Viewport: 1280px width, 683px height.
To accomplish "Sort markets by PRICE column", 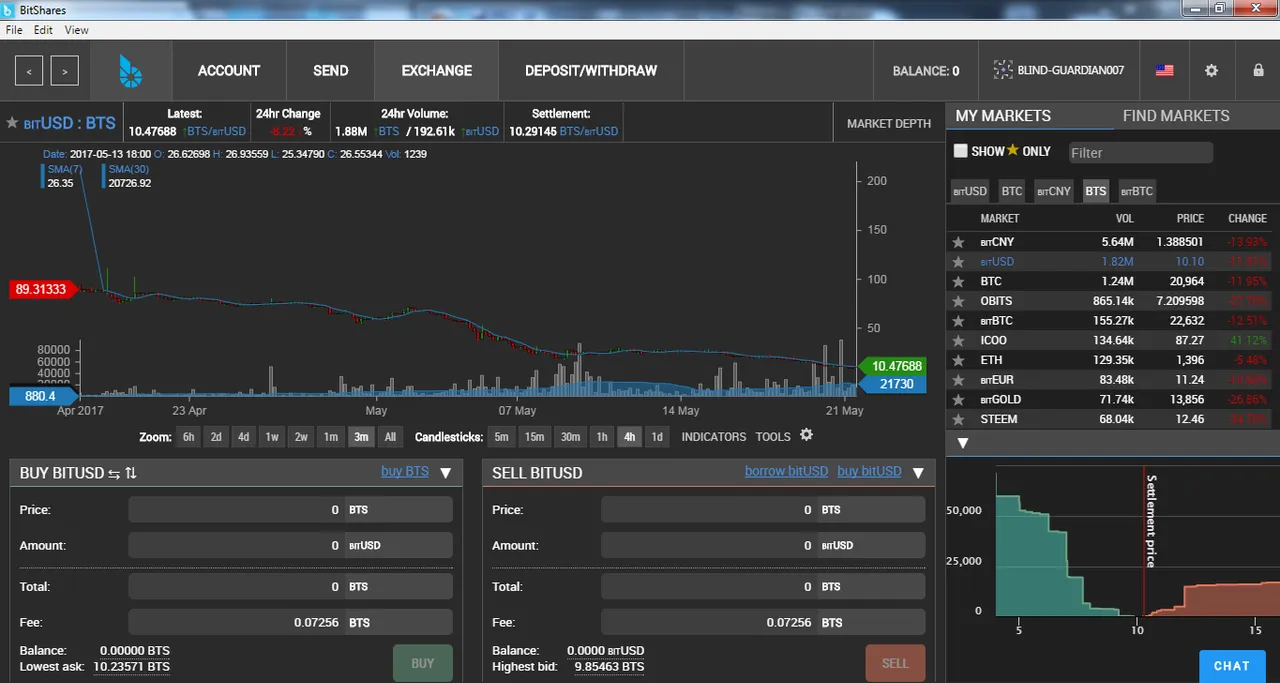I will [1190, 218].
